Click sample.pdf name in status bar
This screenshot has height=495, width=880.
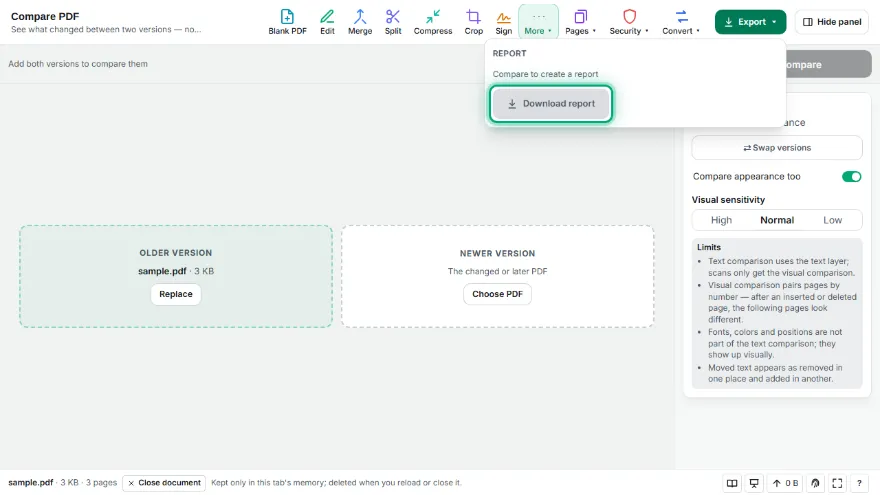pyautogui.click(x=30, y=483)
